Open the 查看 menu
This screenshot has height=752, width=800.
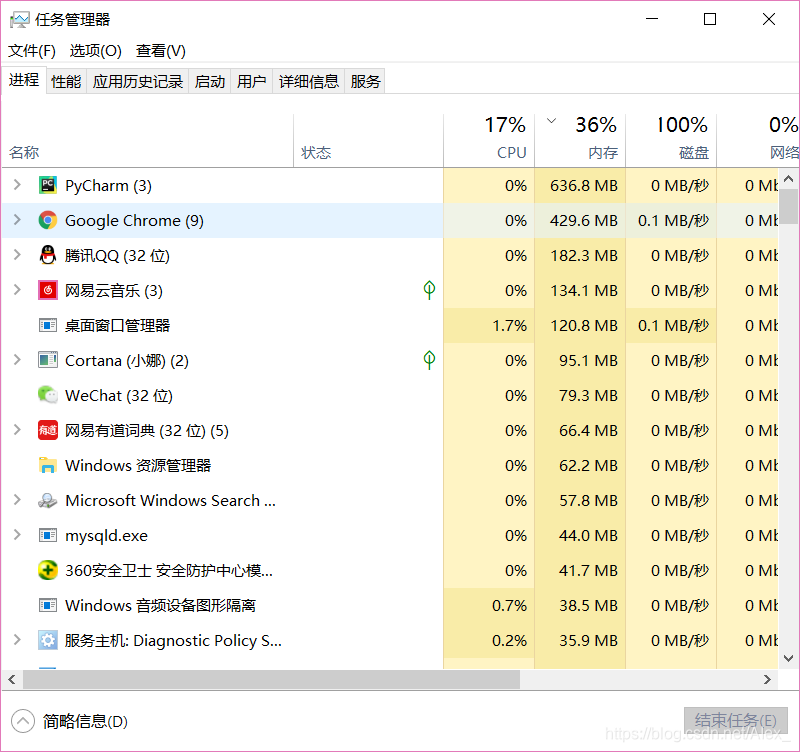pyautogui.click(x=160, y=50)
